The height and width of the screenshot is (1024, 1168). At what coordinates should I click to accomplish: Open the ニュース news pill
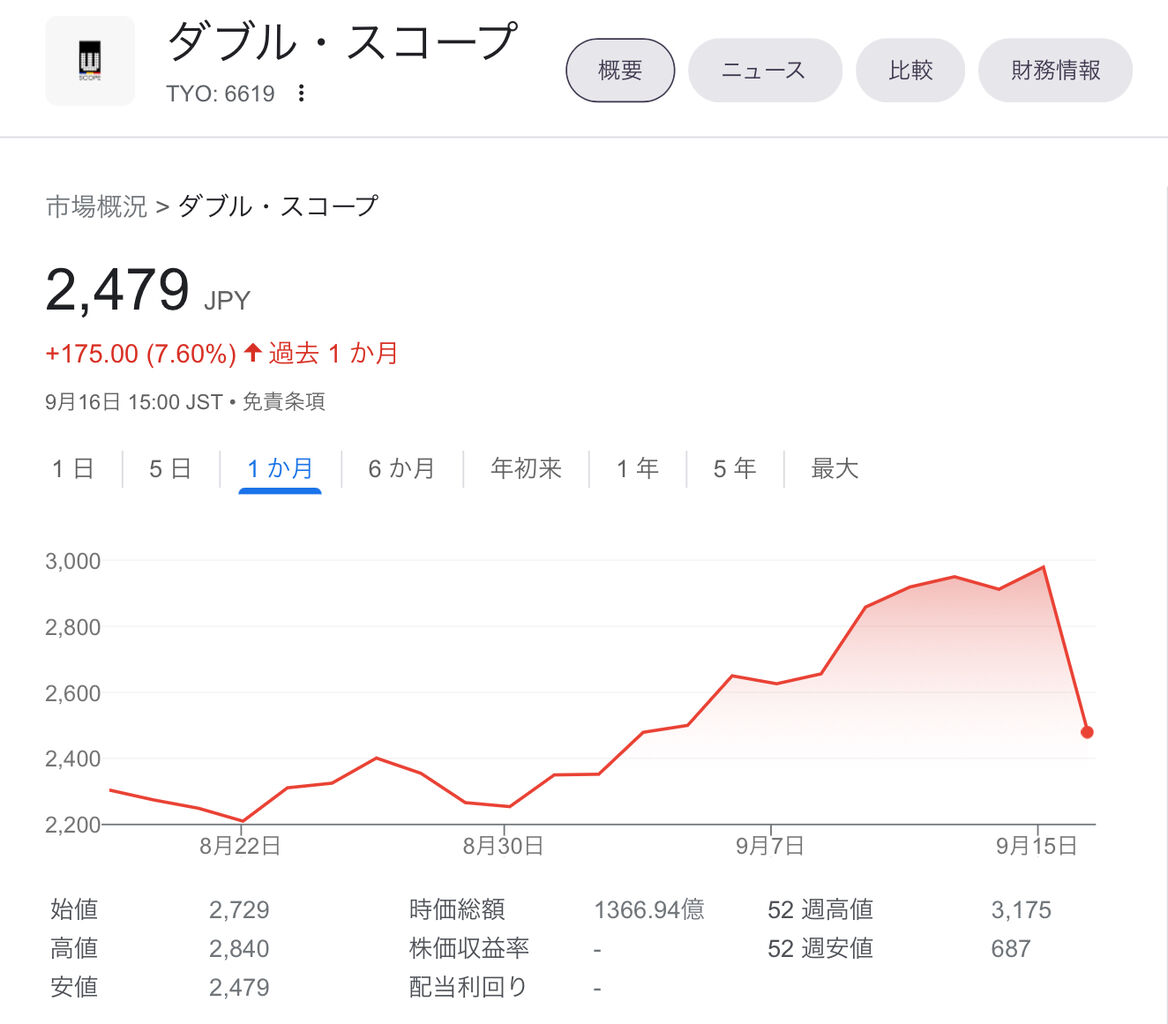coord(764,71)
